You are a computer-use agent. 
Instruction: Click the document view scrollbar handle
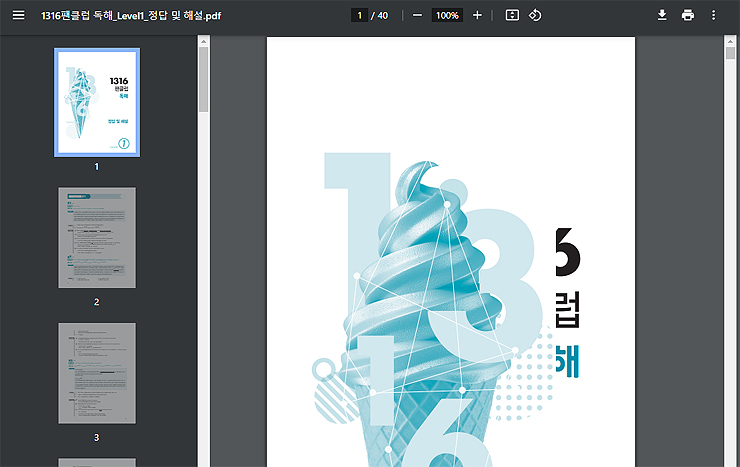[x=731, y=53]
